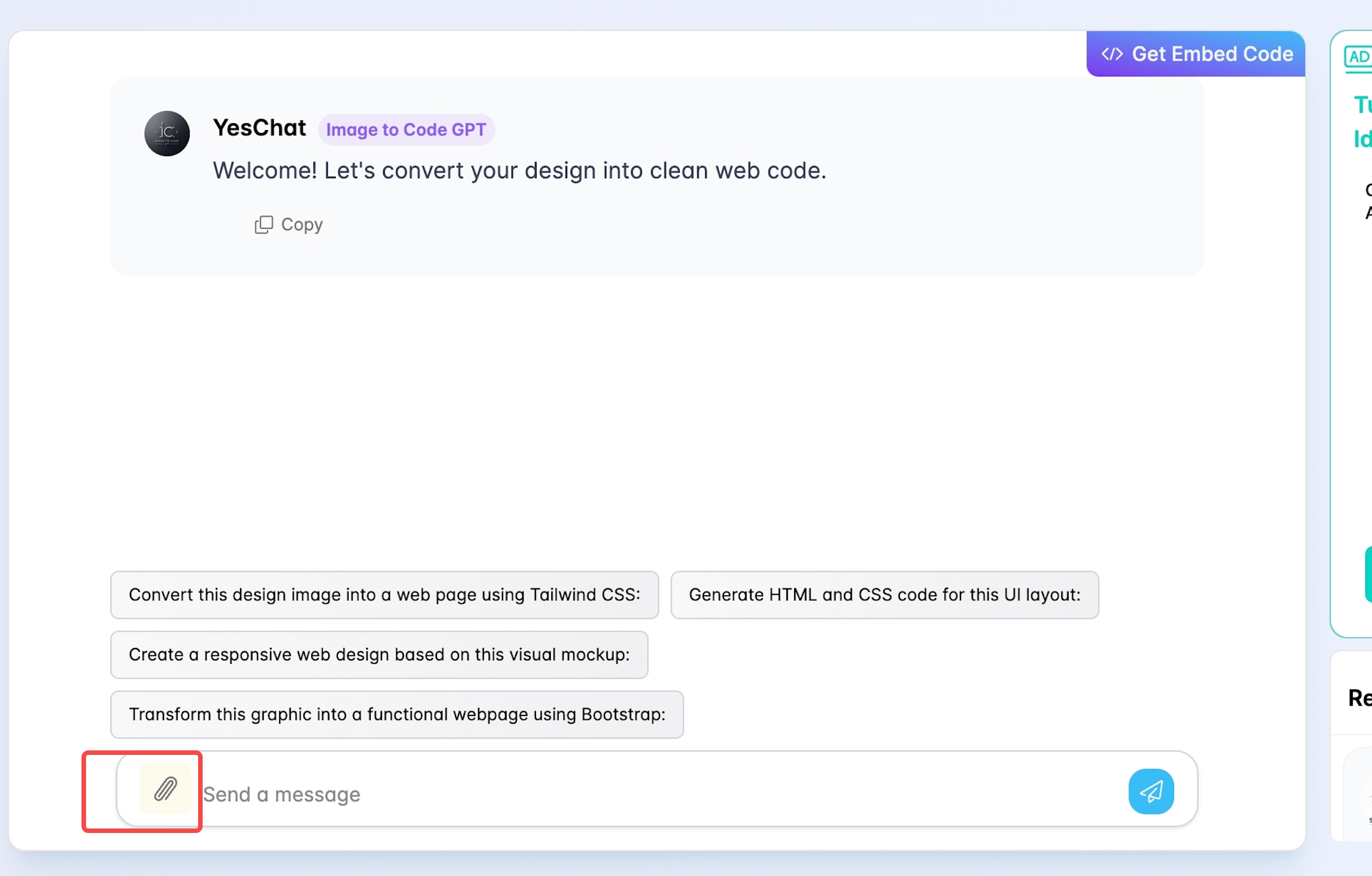Select the Image to Code GPT tag
The image size is (1372, 876).
coord(406,130)
